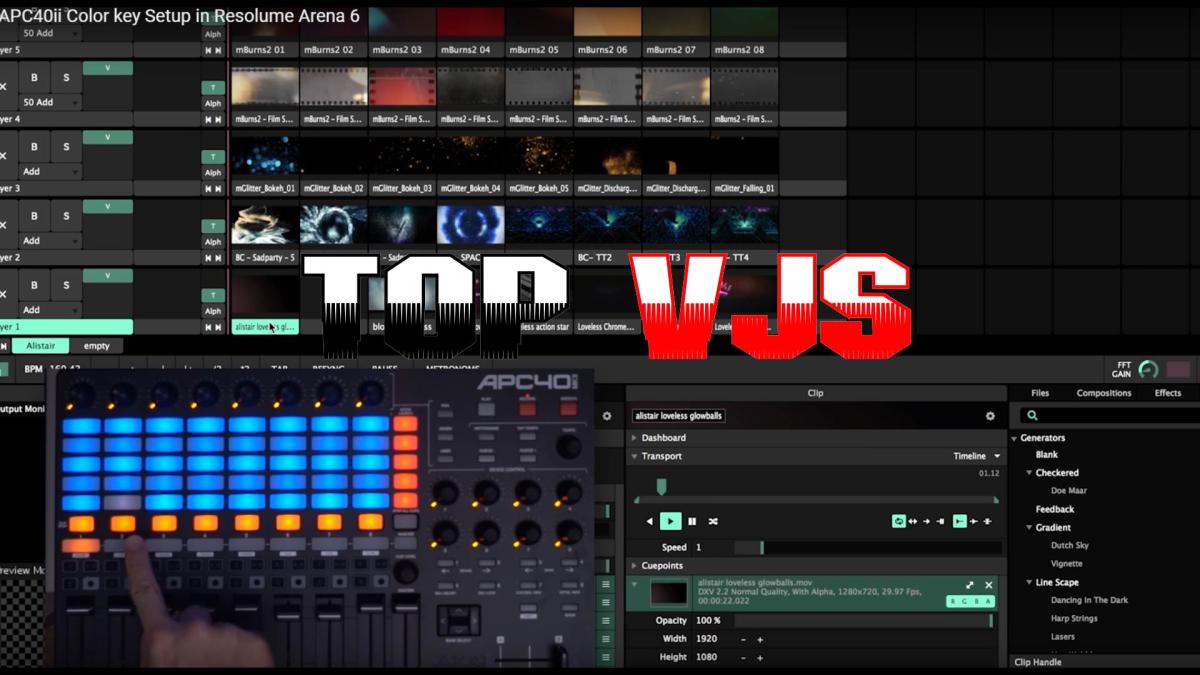Collapse the Line Scape generator group

click(1030, 583)
